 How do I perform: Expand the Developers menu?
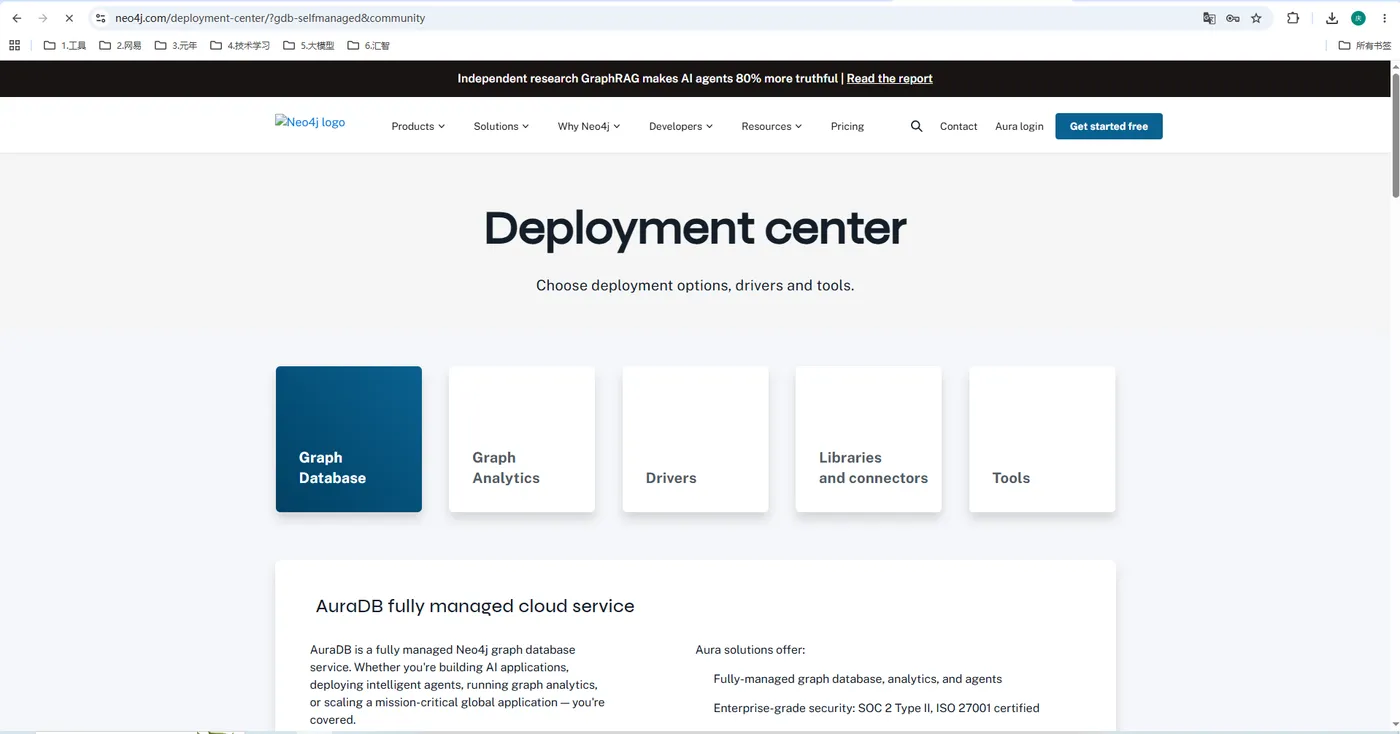coord(681,126)
